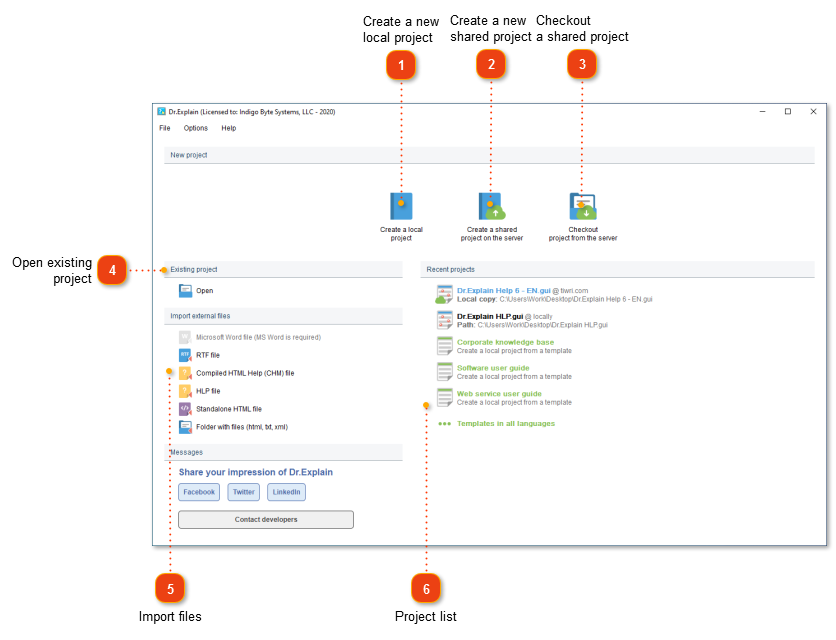Click the Open label under Existing project
This screenshot has height=640, width=836.
(x=205, y=291)
